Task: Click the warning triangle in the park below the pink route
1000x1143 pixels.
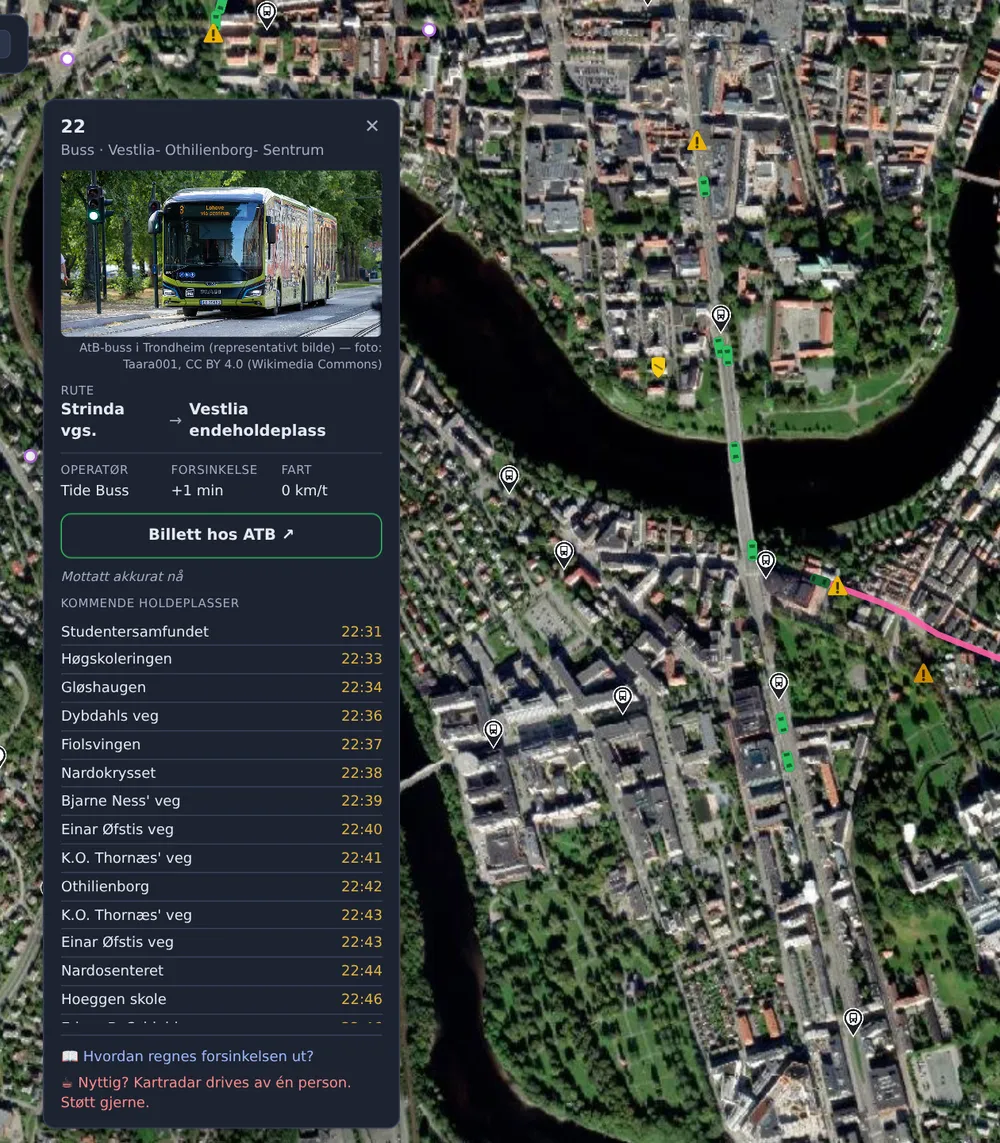Action: coord(923,674)
